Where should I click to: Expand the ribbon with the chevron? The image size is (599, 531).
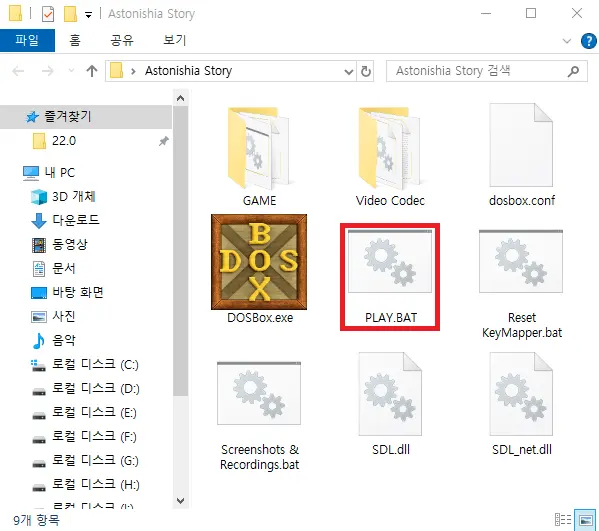click(567, 41)
